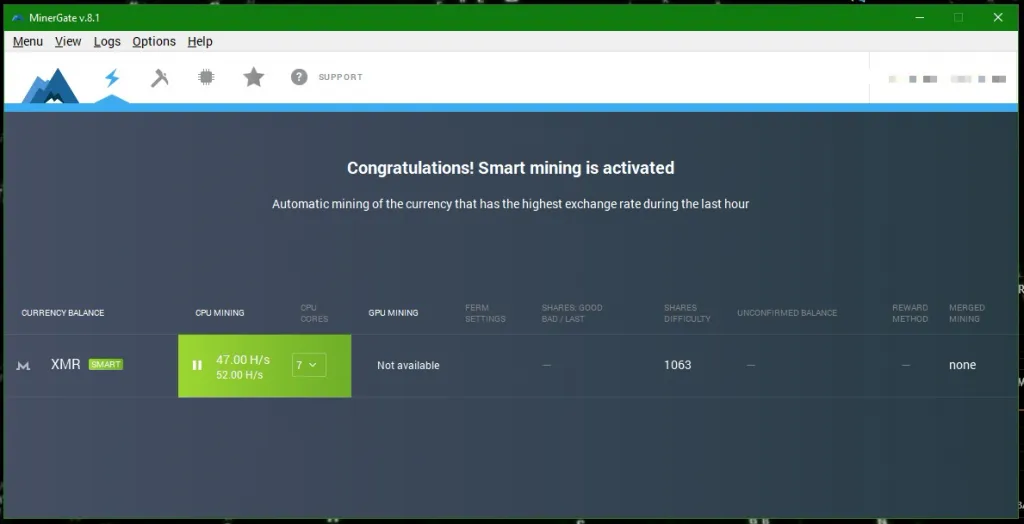This screenshot has height=524, width=1024.
Task: Click the REWARD METHOD column header
Action: (x=910, y=314)
